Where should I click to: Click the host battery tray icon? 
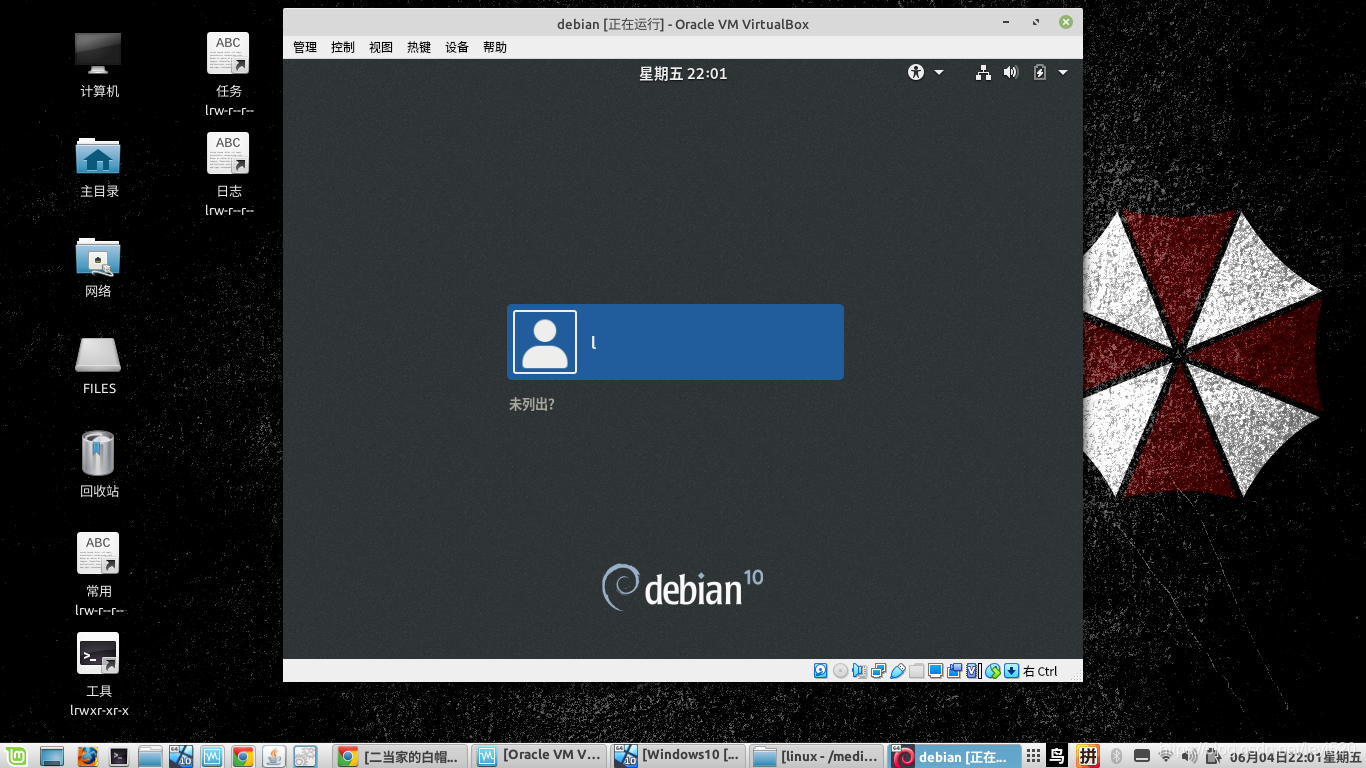[1214, 757]
